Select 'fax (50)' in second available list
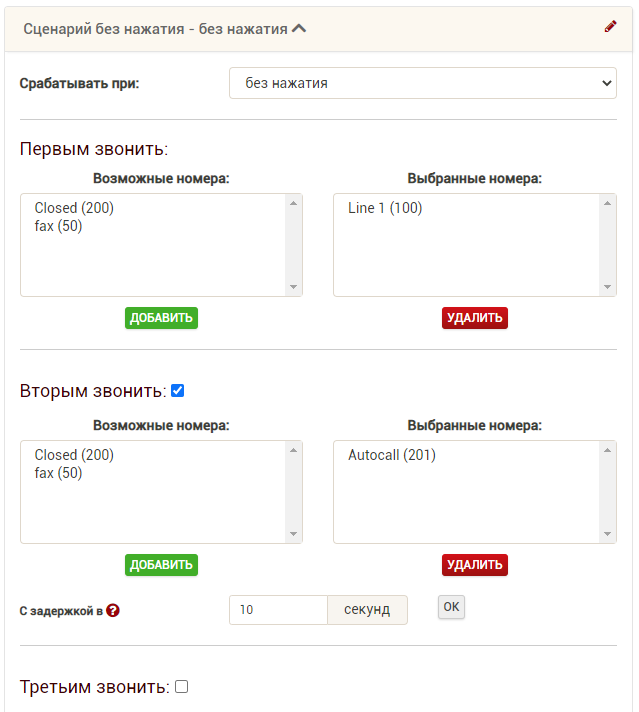 (58, 473)
